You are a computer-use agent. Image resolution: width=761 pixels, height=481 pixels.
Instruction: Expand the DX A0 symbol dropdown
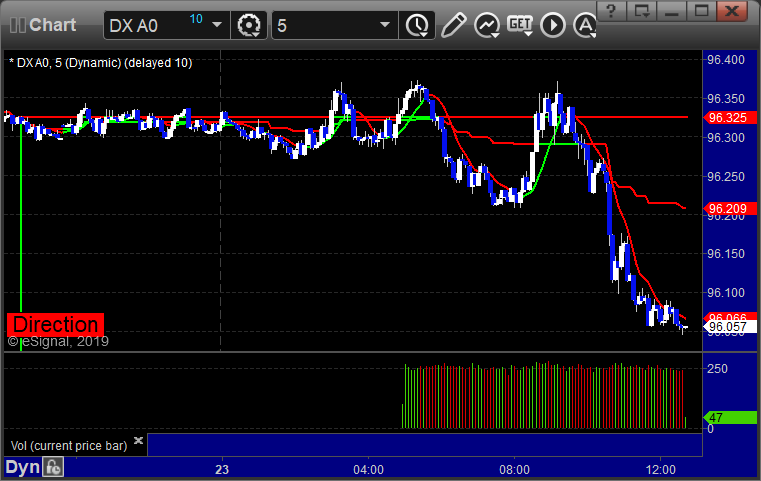pyautogui.click(x=217, y=25)
